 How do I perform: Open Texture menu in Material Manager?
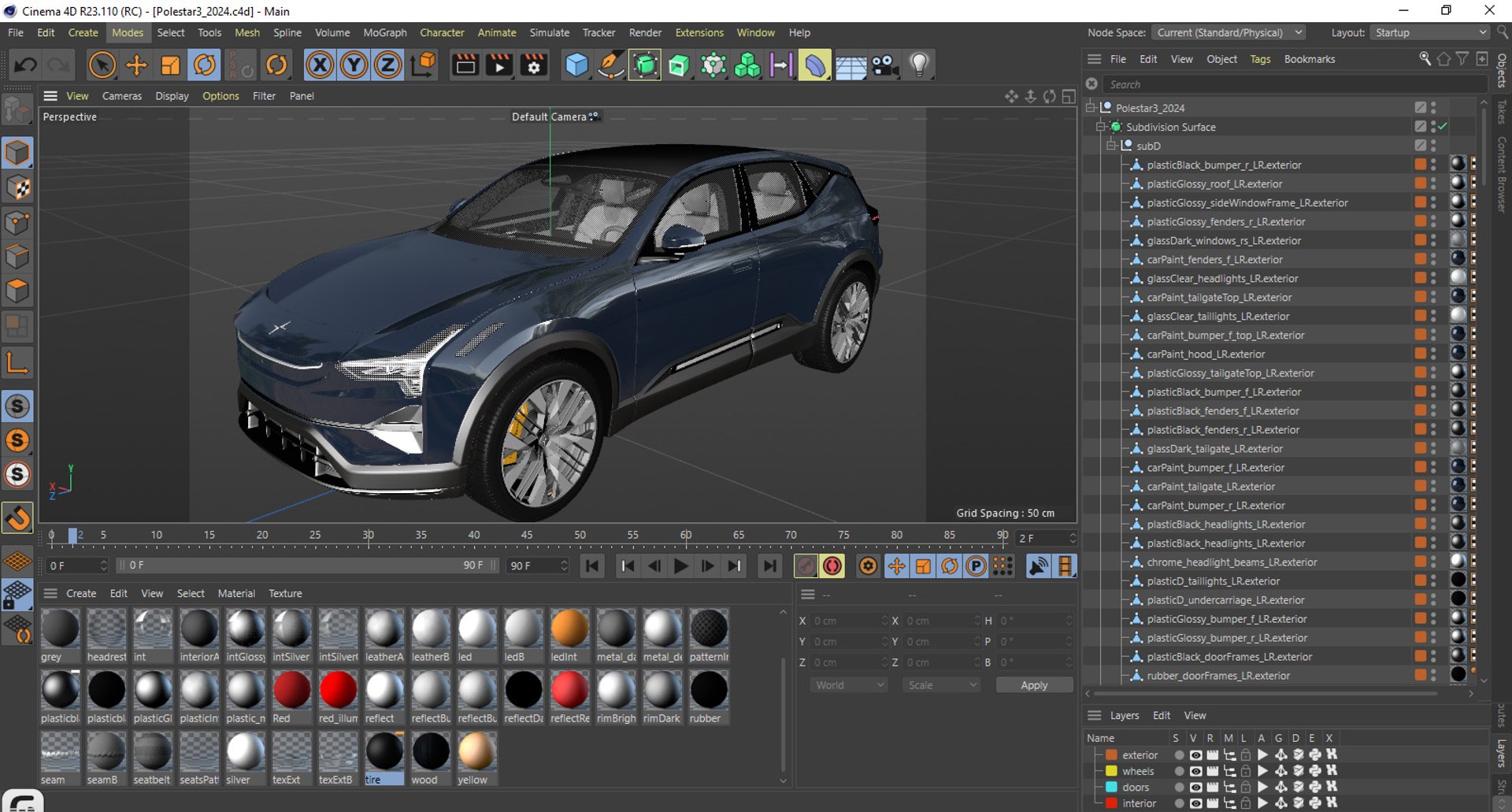285,593
